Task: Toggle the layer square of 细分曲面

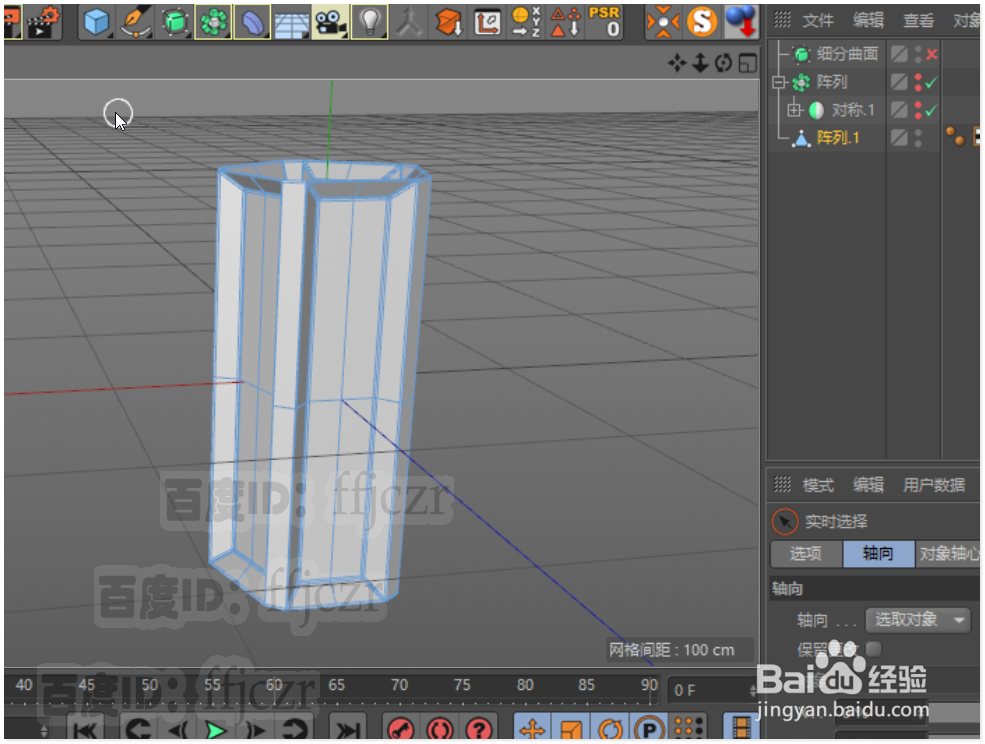Action: [x=899, y=55]
